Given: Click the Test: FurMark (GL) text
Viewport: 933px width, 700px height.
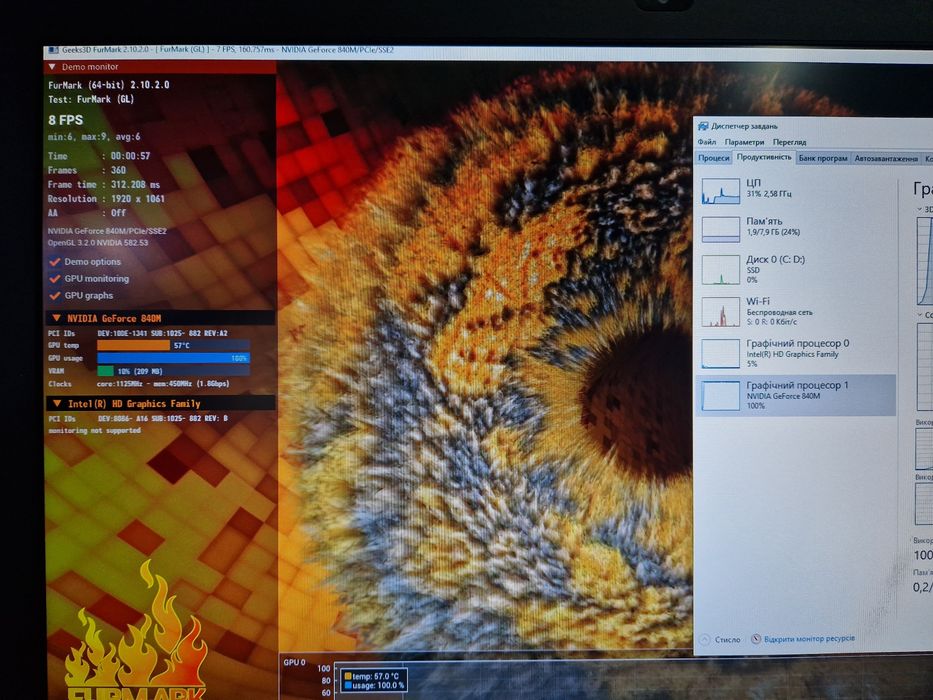Looking at the screenshot, I should coord(91,99).
